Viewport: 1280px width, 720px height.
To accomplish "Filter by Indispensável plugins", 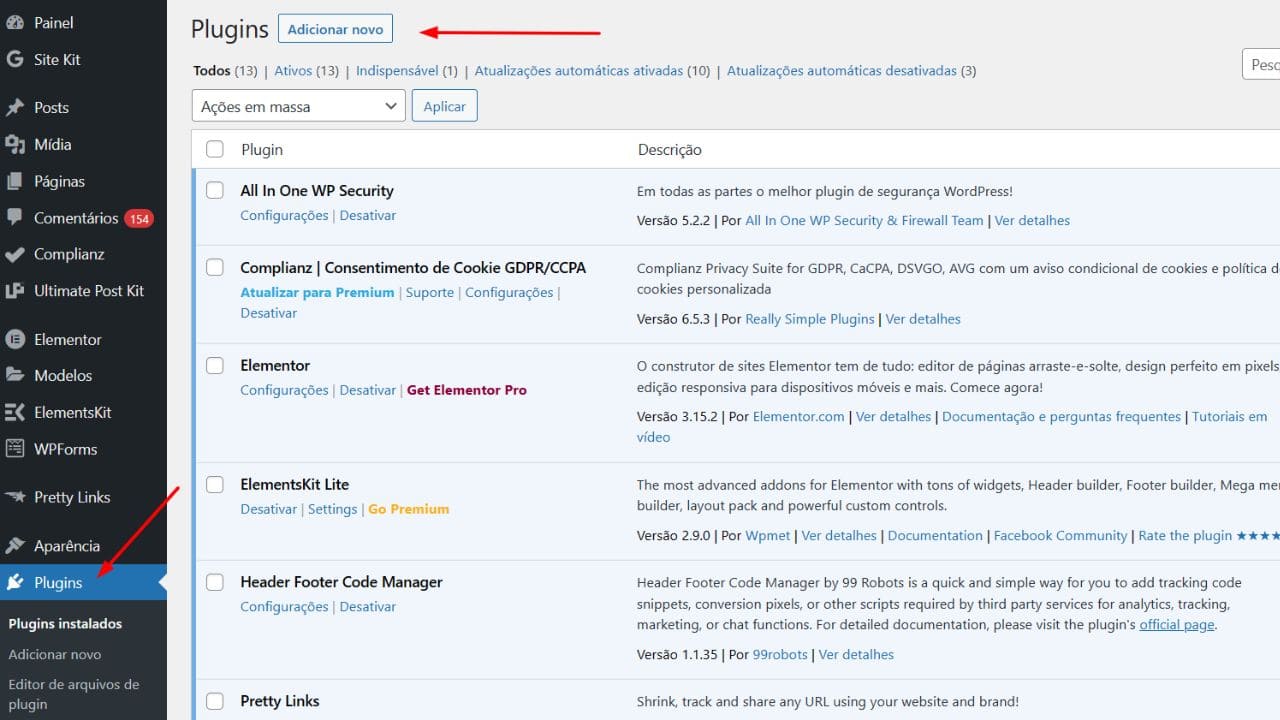I will 397,71.
